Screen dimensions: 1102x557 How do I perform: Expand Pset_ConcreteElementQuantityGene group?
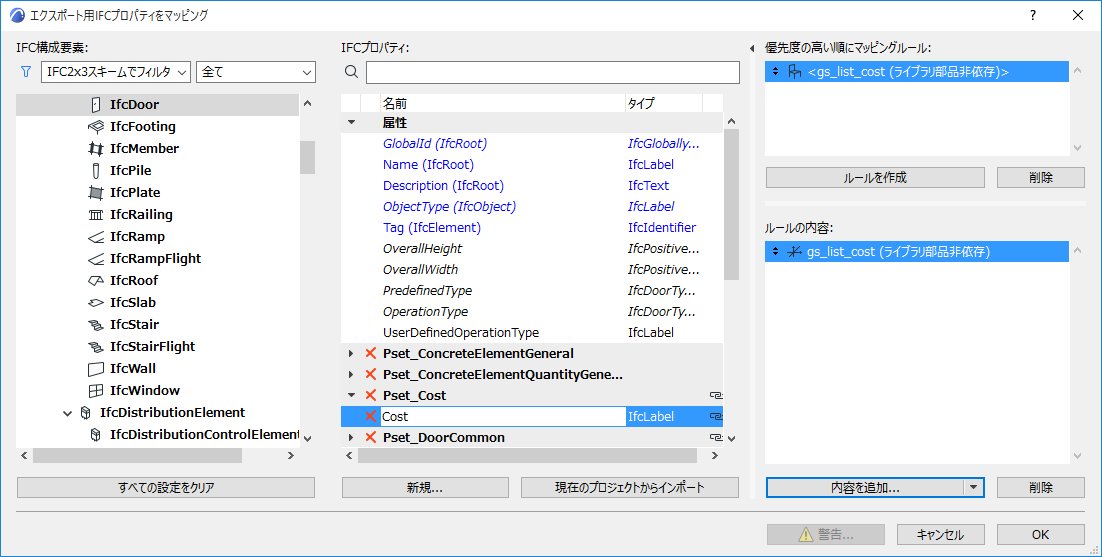[351, 374]
